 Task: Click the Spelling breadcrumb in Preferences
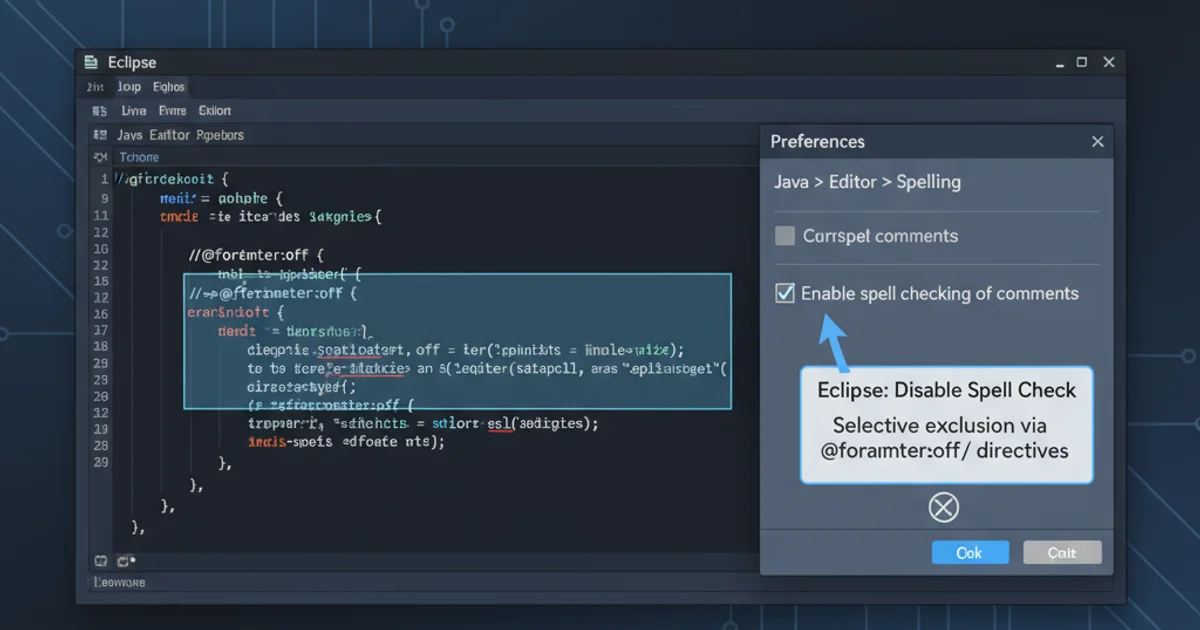pos(928,182)
